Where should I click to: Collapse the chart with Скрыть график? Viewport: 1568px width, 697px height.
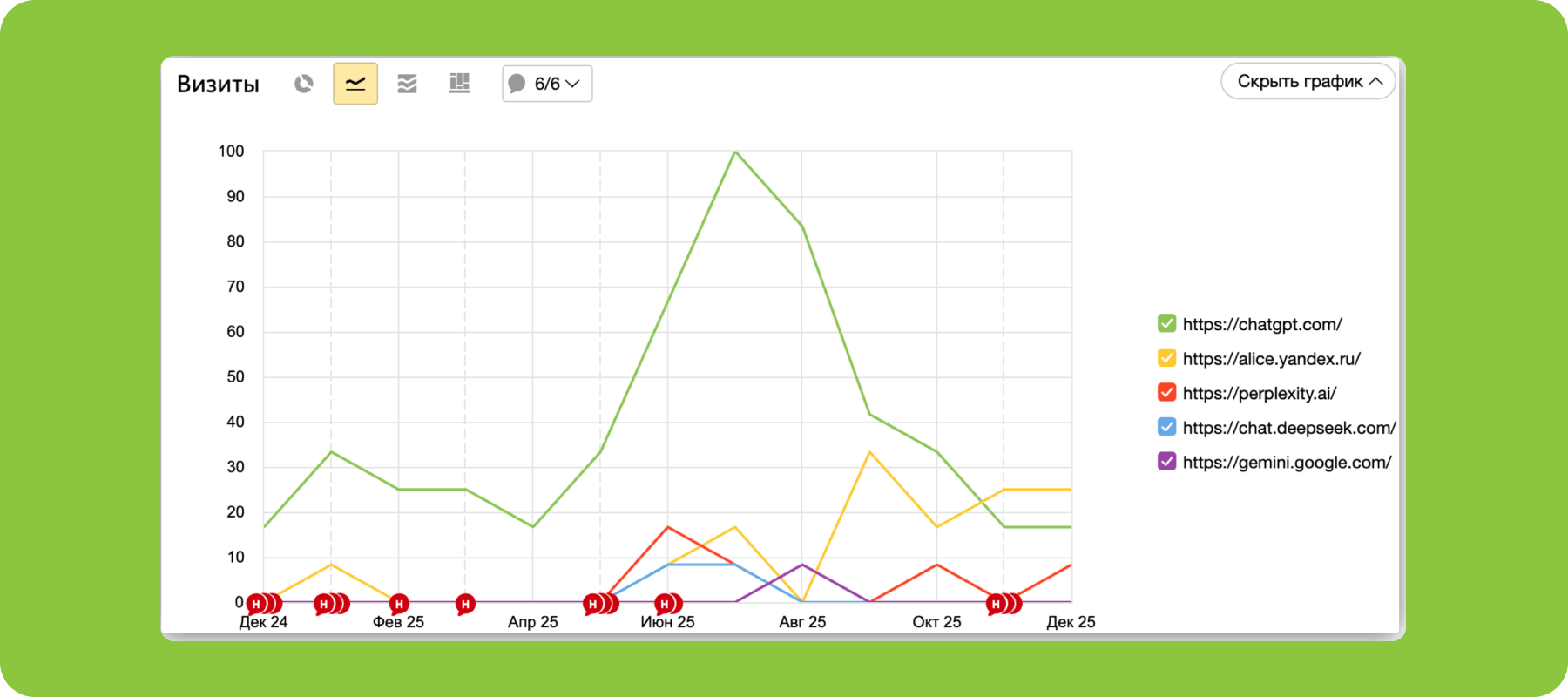click(x=1308, y=81)
